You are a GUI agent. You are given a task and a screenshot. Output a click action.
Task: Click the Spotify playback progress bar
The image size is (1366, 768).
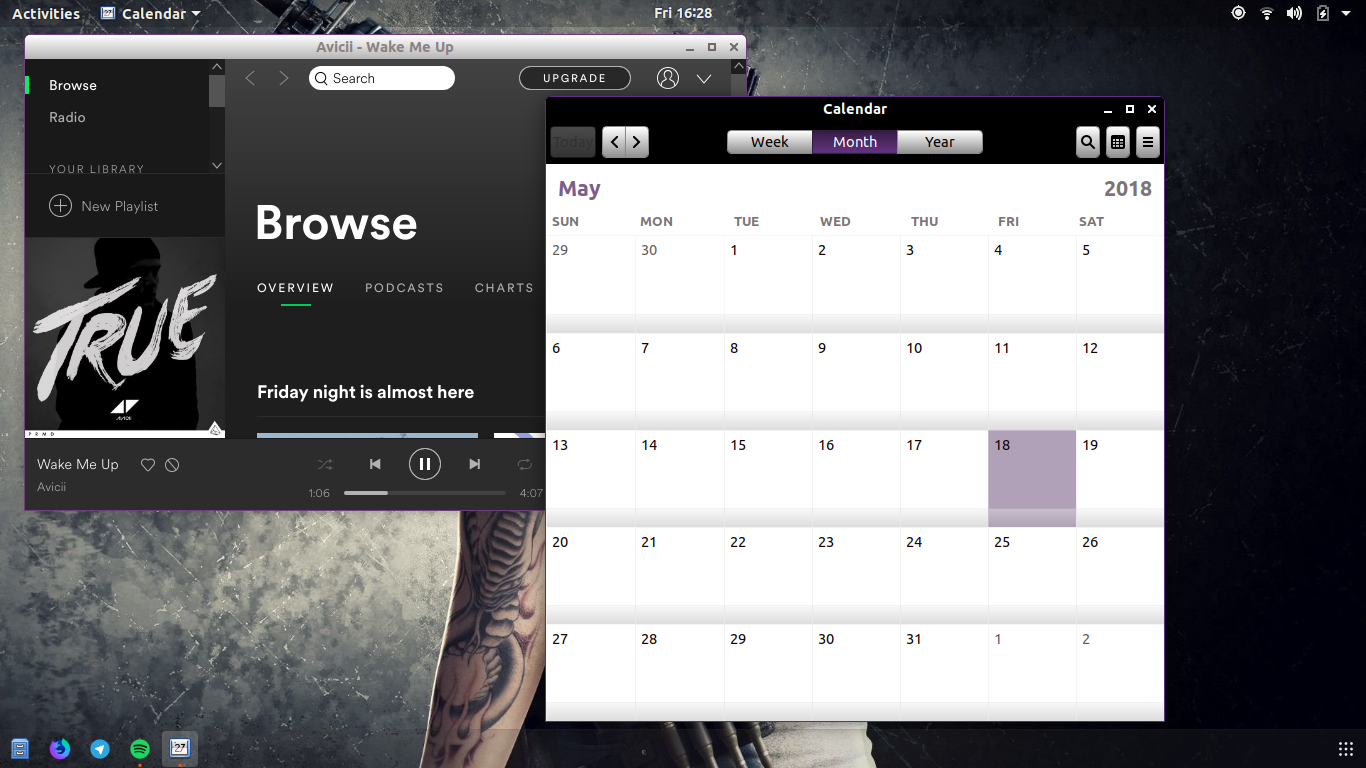[425, 493]
